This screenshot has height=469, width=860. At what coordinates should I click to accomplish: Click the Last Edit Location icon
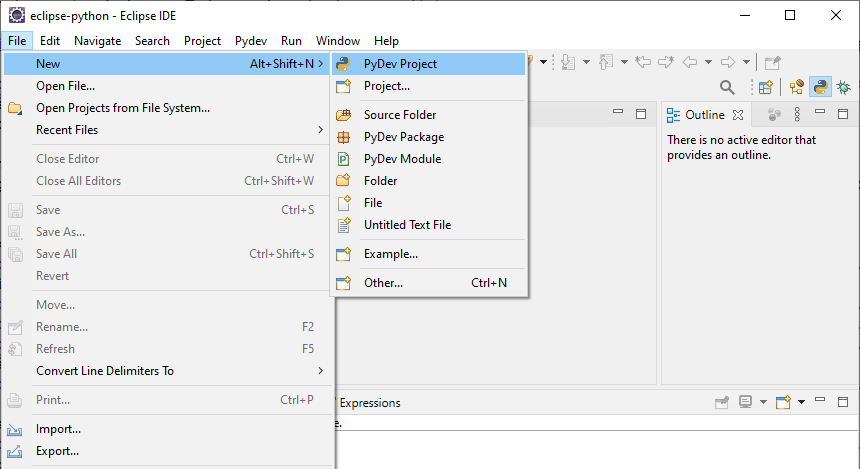click(x=643, y=62)
